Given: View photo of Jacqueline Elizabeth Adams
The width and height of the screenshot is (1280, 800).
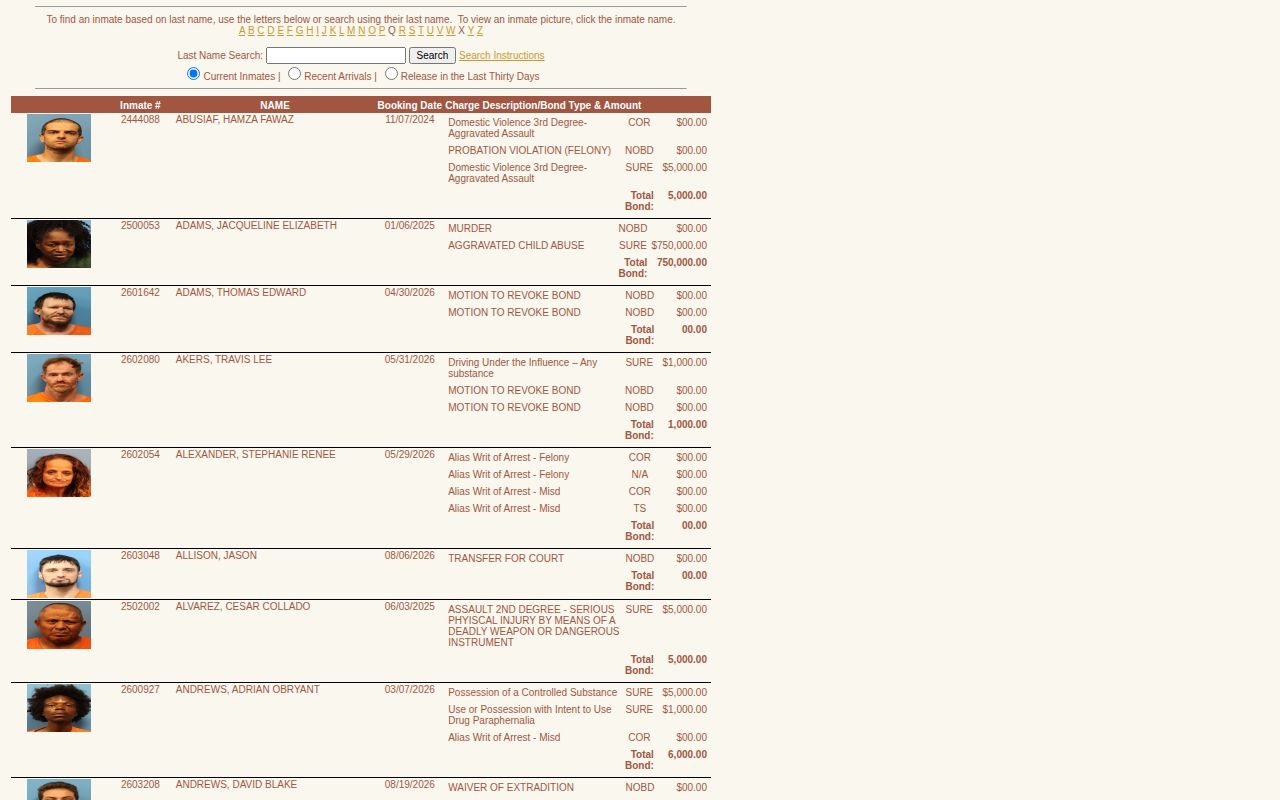Looking at the screenshot, I should (59, 244).
